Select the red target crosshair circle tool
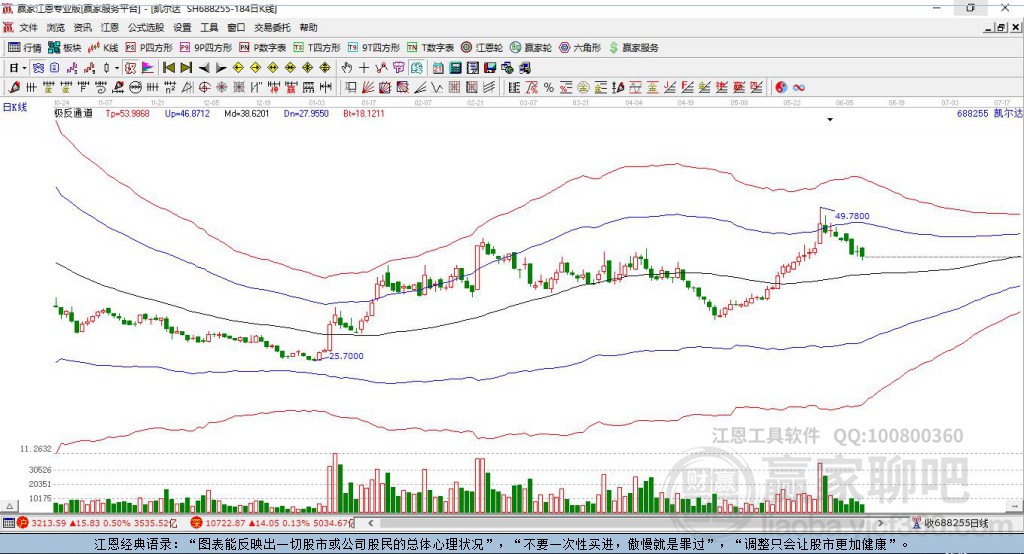This screenshot has height=554, width=1024. coord(204,88)
